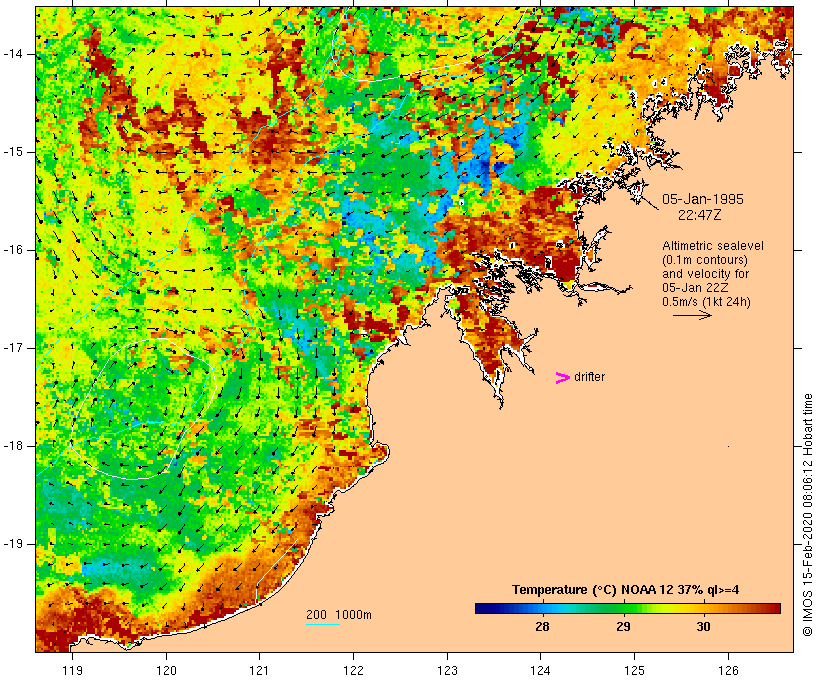Click longitude axis label 122

point(354,670)
